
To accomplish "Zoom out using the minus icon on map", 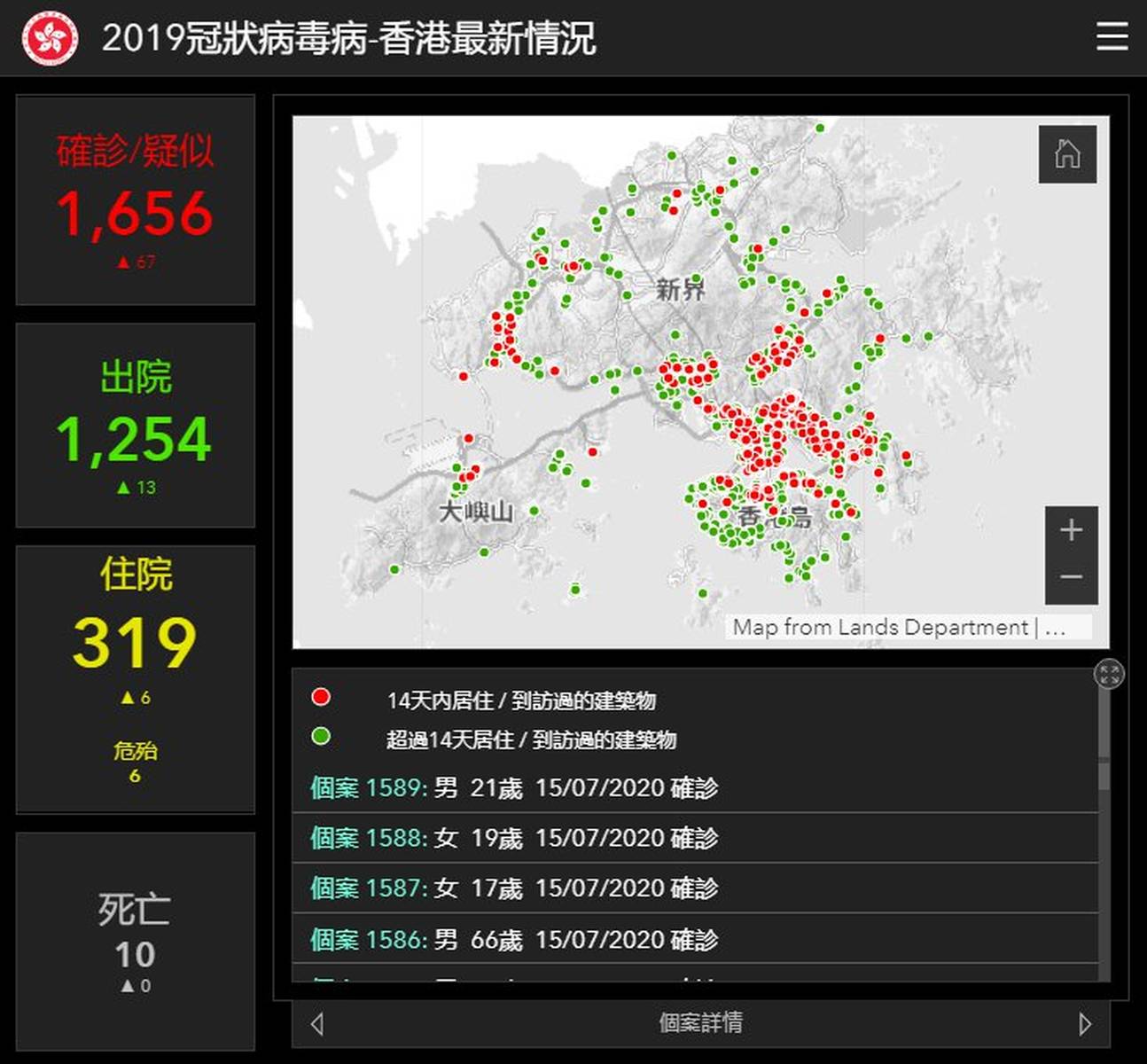I will tap(1071, 576).
